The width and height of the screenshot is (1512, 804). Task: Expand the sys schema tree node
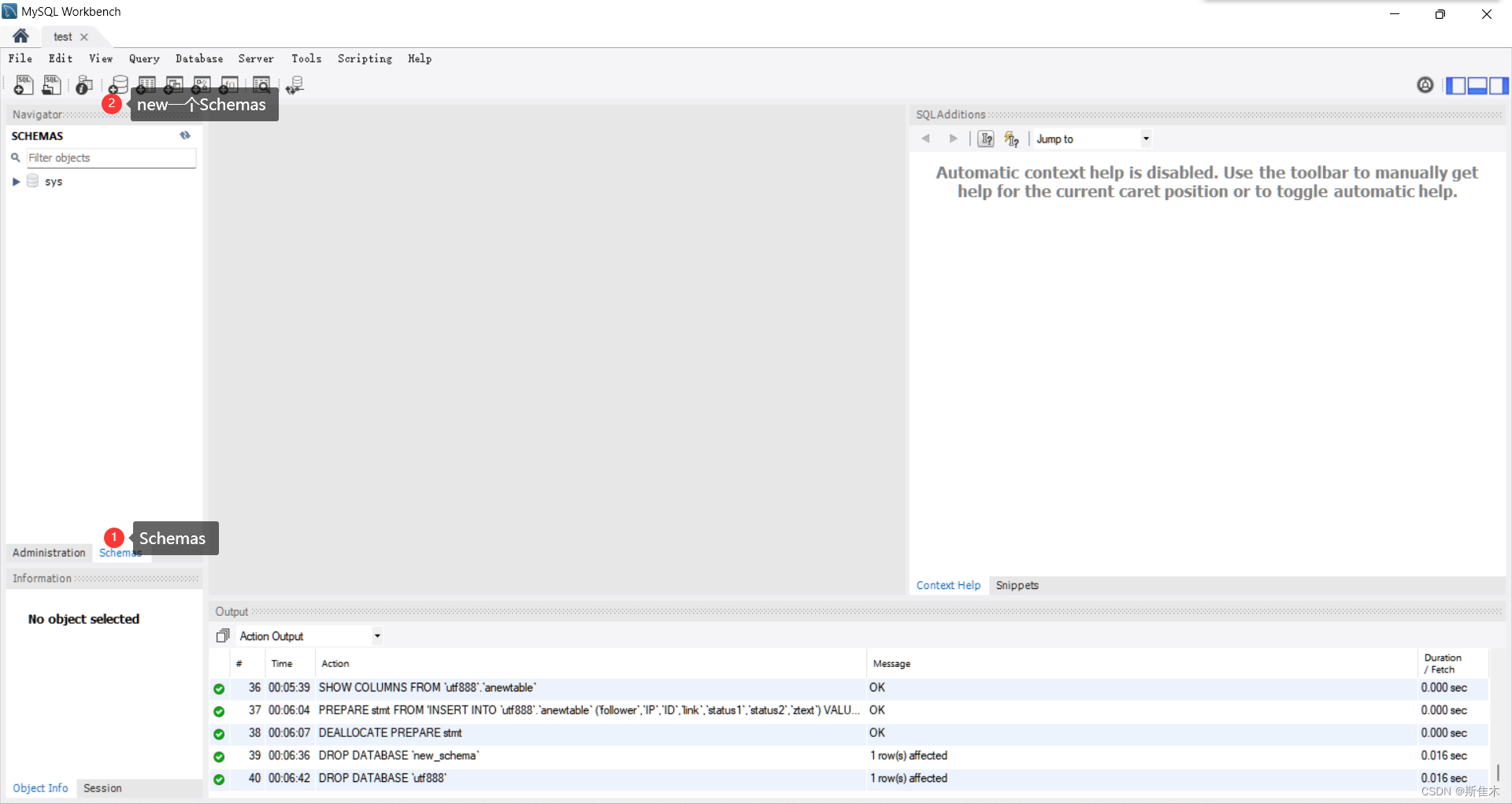point(16,181)
